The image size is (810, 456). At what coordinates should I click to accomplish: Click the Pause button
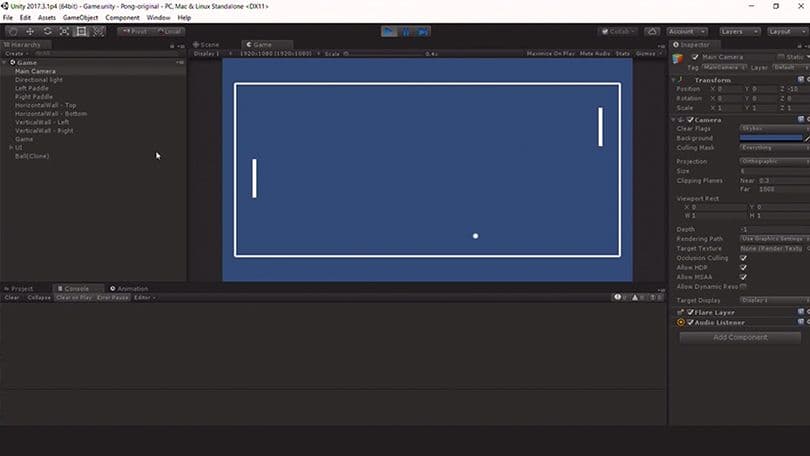[405, 31]
